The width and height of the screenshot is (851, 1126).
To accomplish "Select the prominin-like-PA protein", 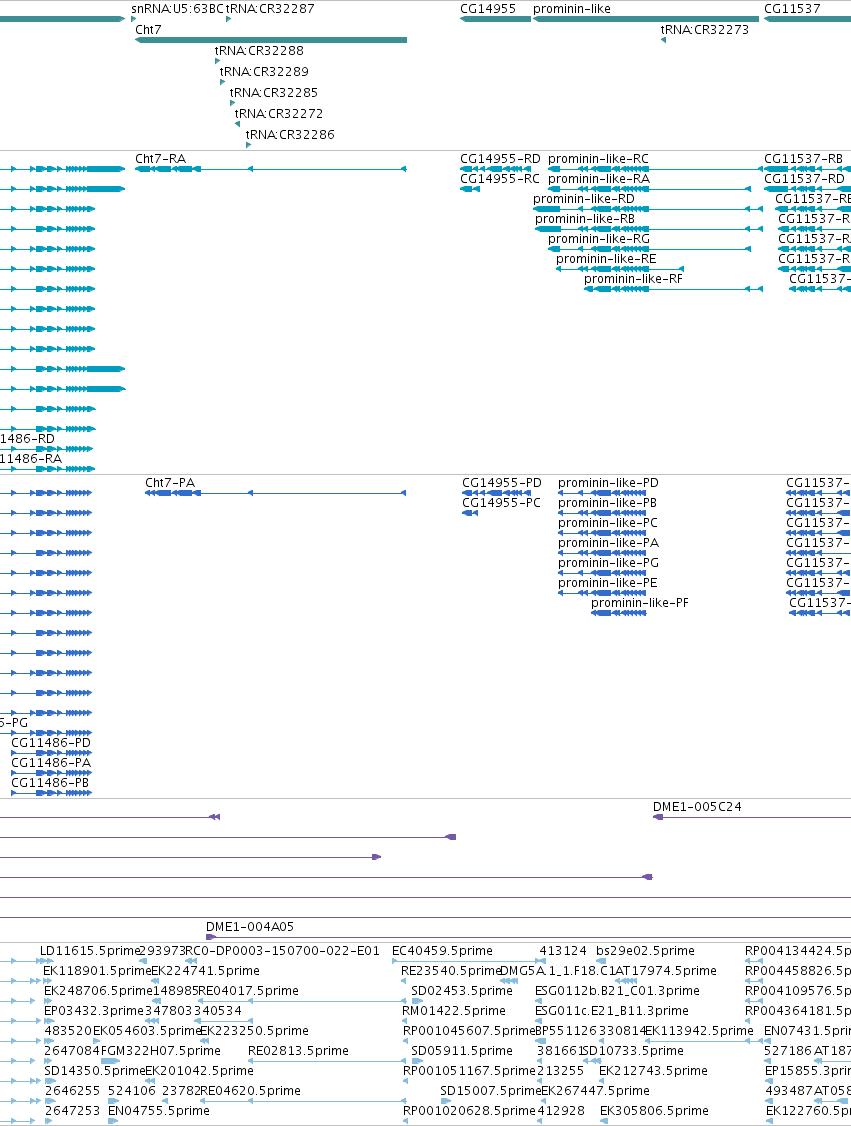I will (608, 543).
